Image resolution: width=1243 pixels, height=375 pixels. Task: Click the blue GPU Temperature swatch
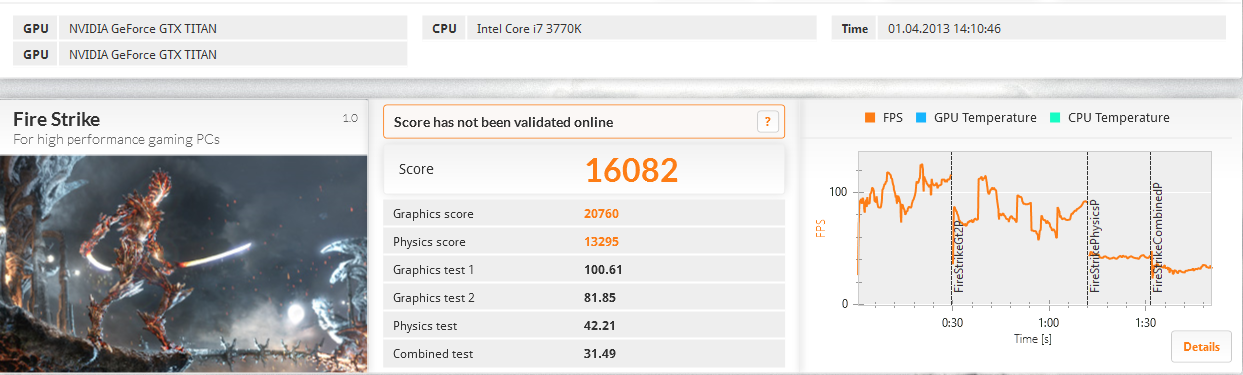pyautogui.click(x=920, y=118)
